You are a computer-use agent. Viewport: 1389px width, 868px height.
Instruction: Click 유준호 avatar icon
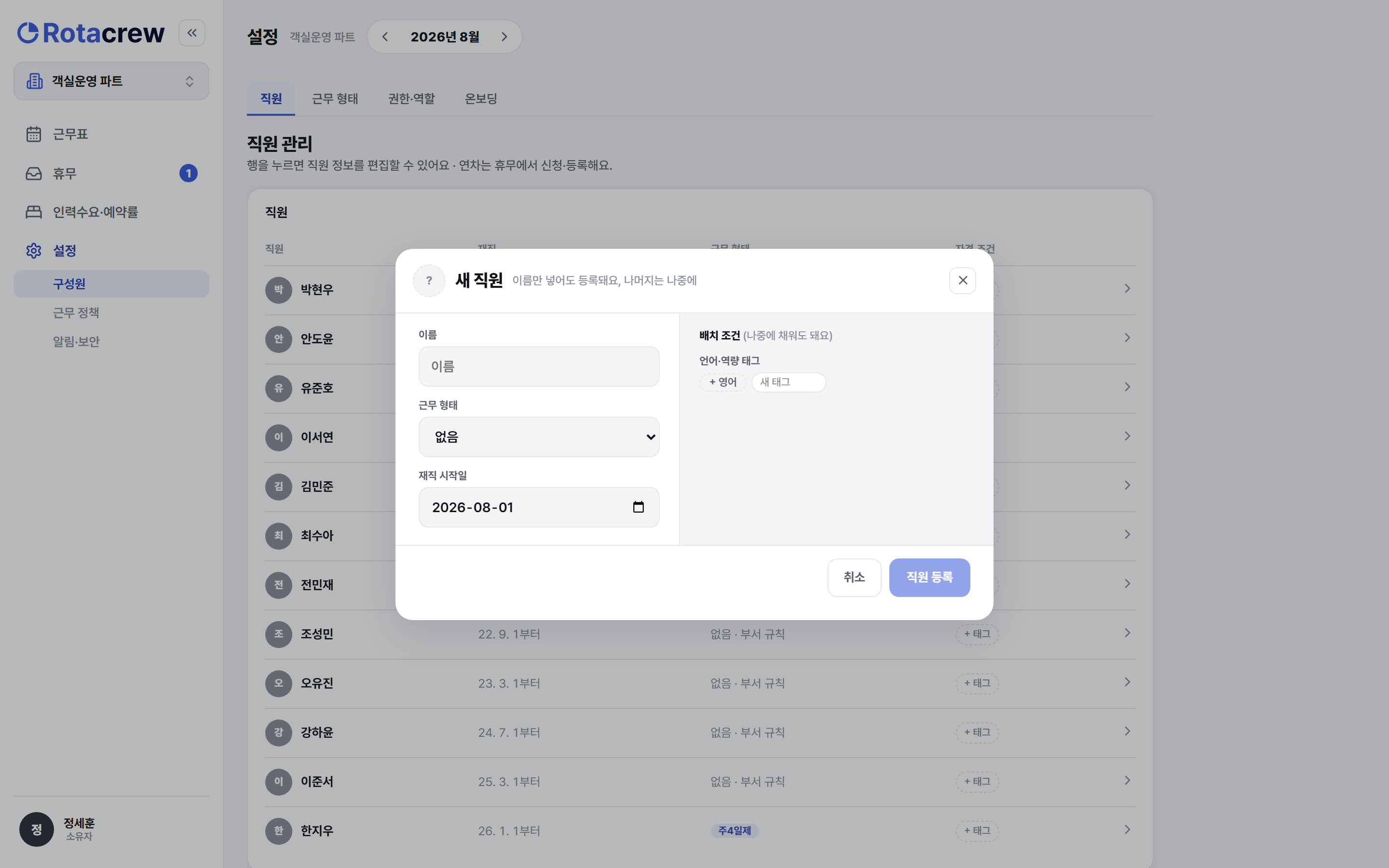coord(278,388)
